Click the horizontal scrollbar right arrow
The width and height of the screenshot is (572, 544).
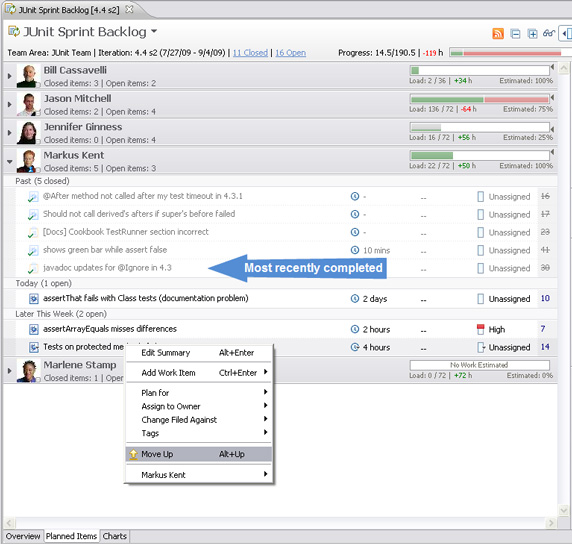point(550,523)
